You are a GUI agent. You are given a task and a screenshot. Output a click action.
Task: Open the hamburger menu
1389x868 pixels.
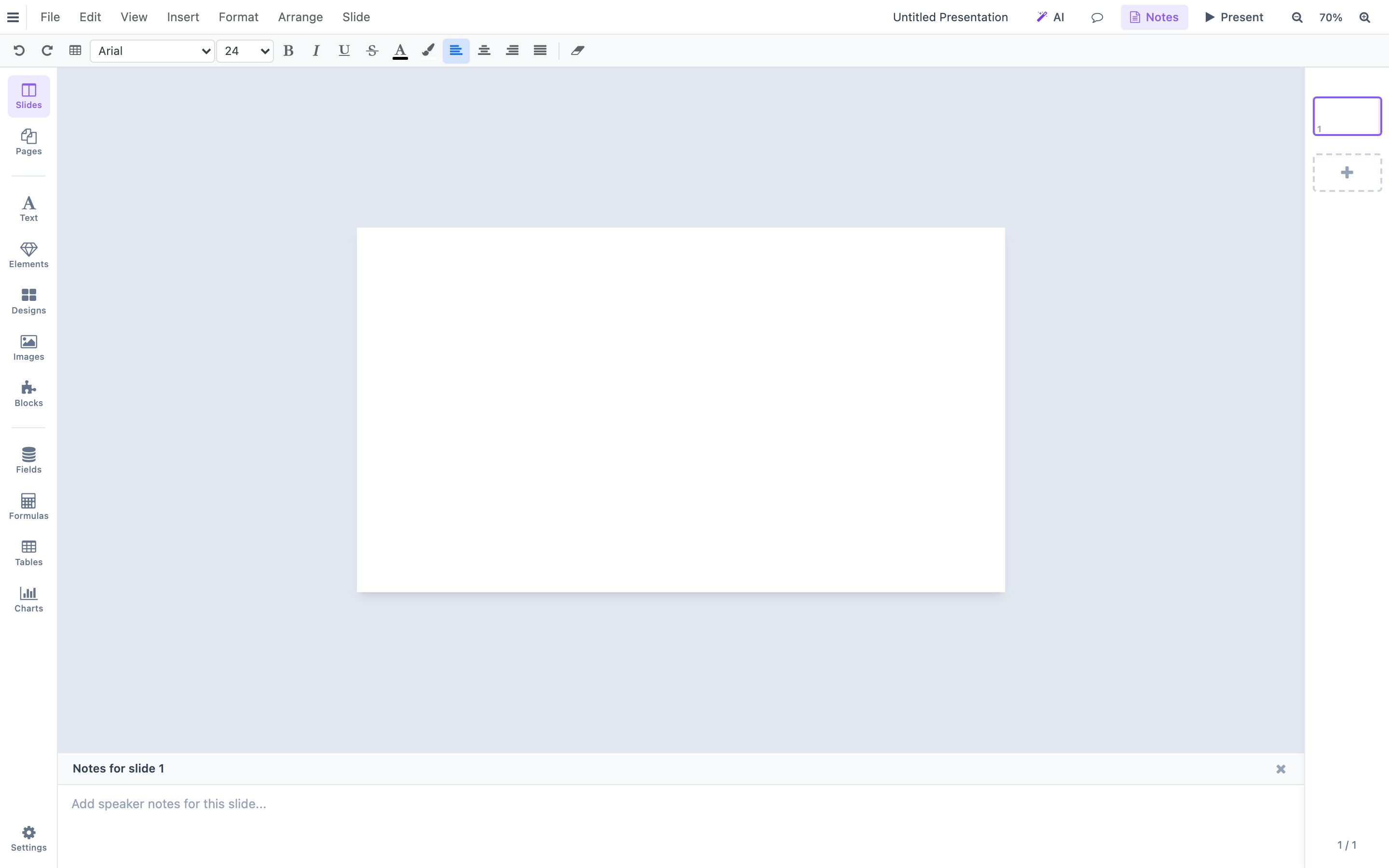13,17
